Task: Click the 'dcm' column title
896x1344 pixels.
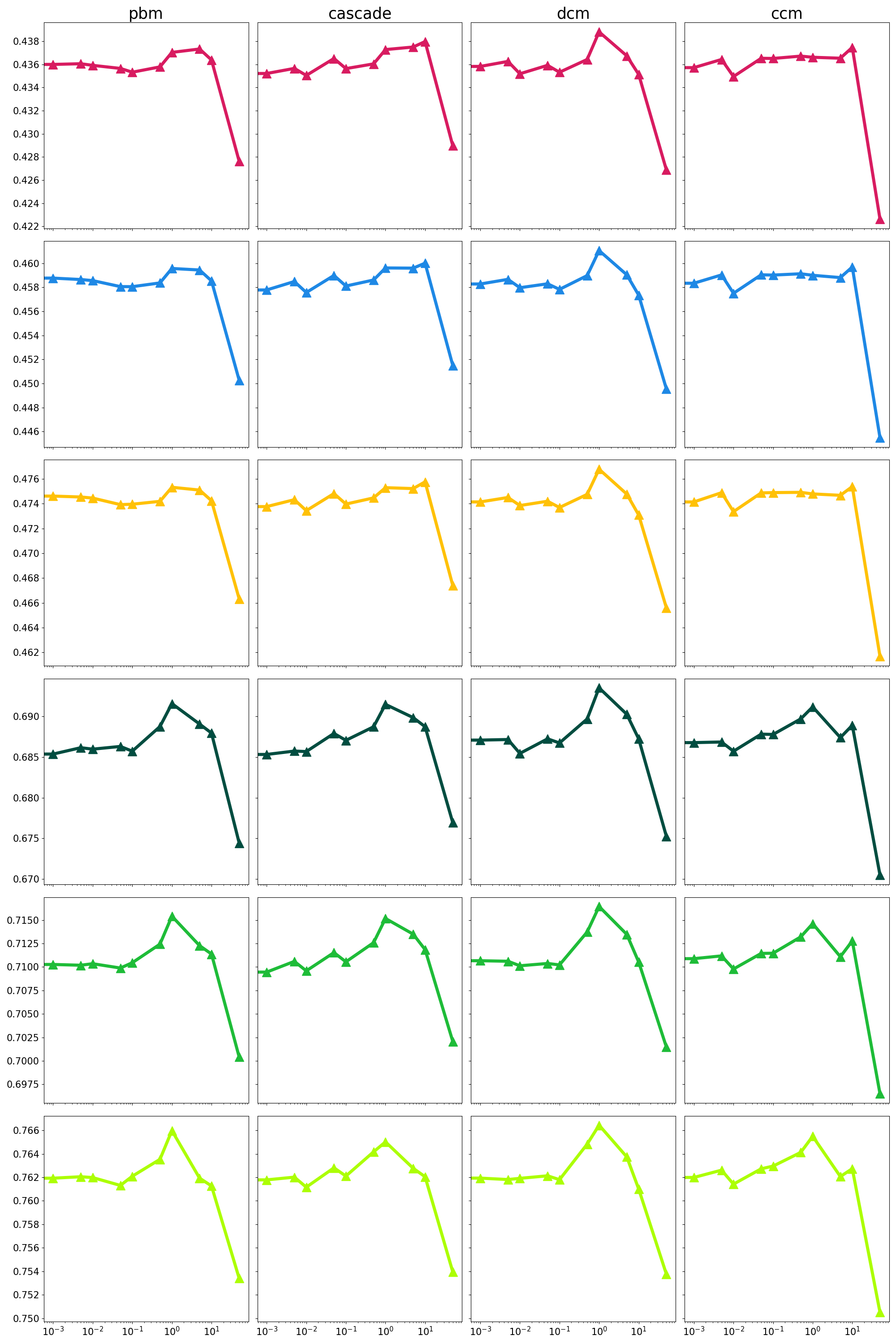Action: [x=573, y=13]
